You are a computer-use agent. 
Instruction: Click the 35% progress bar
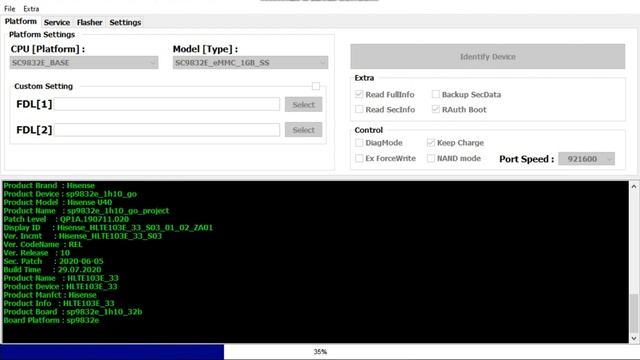tap(320, 352)
